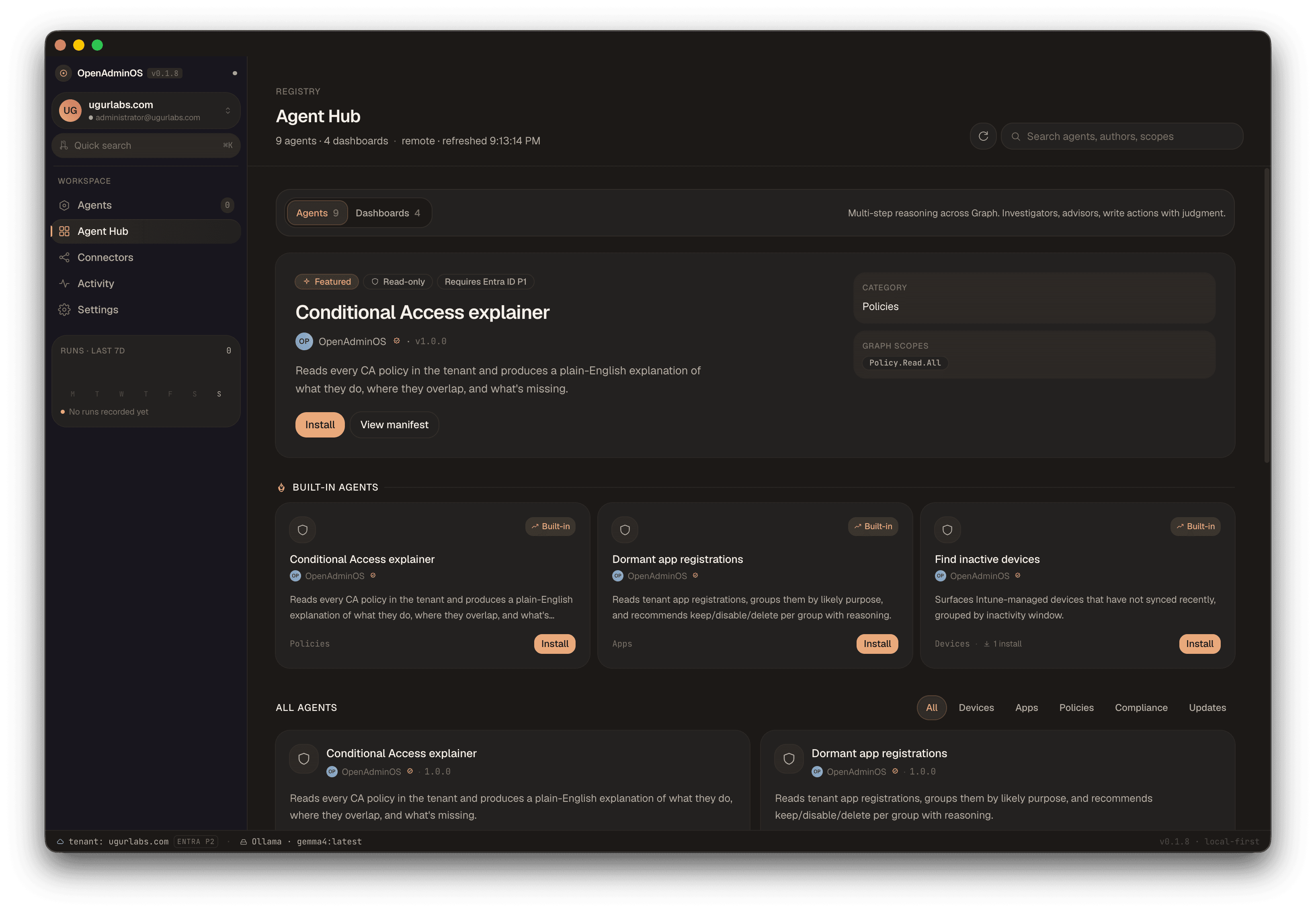Click the Agents hexagon icon in sidebar
The width and height of the screenshot is (1316, 912).
(x=64, y=205)
